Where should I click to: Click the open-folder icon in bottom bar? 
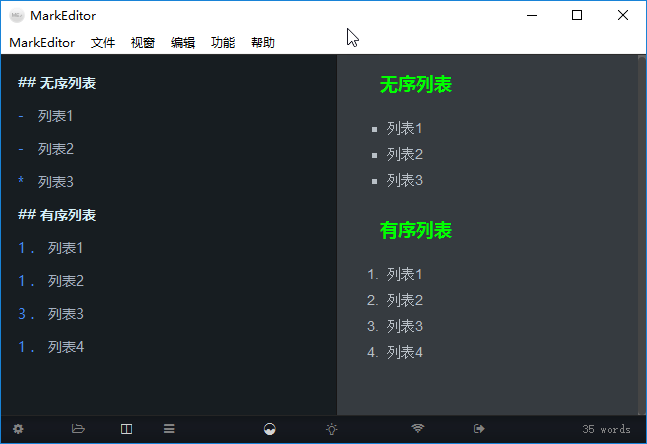[x=78, y=429]
